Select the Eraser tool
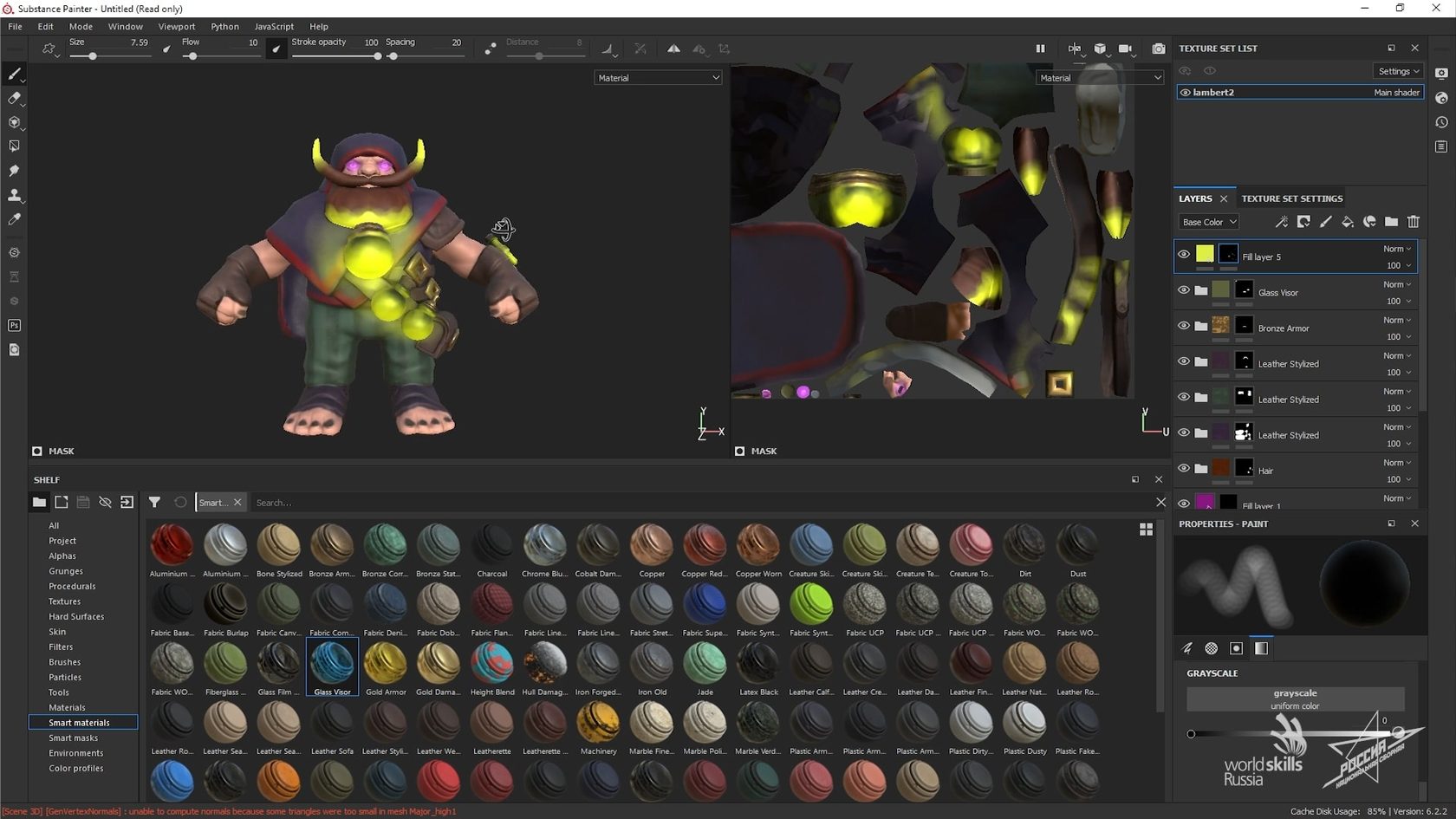The height and width of the screenshot is (819, 1456). [14, 99]
